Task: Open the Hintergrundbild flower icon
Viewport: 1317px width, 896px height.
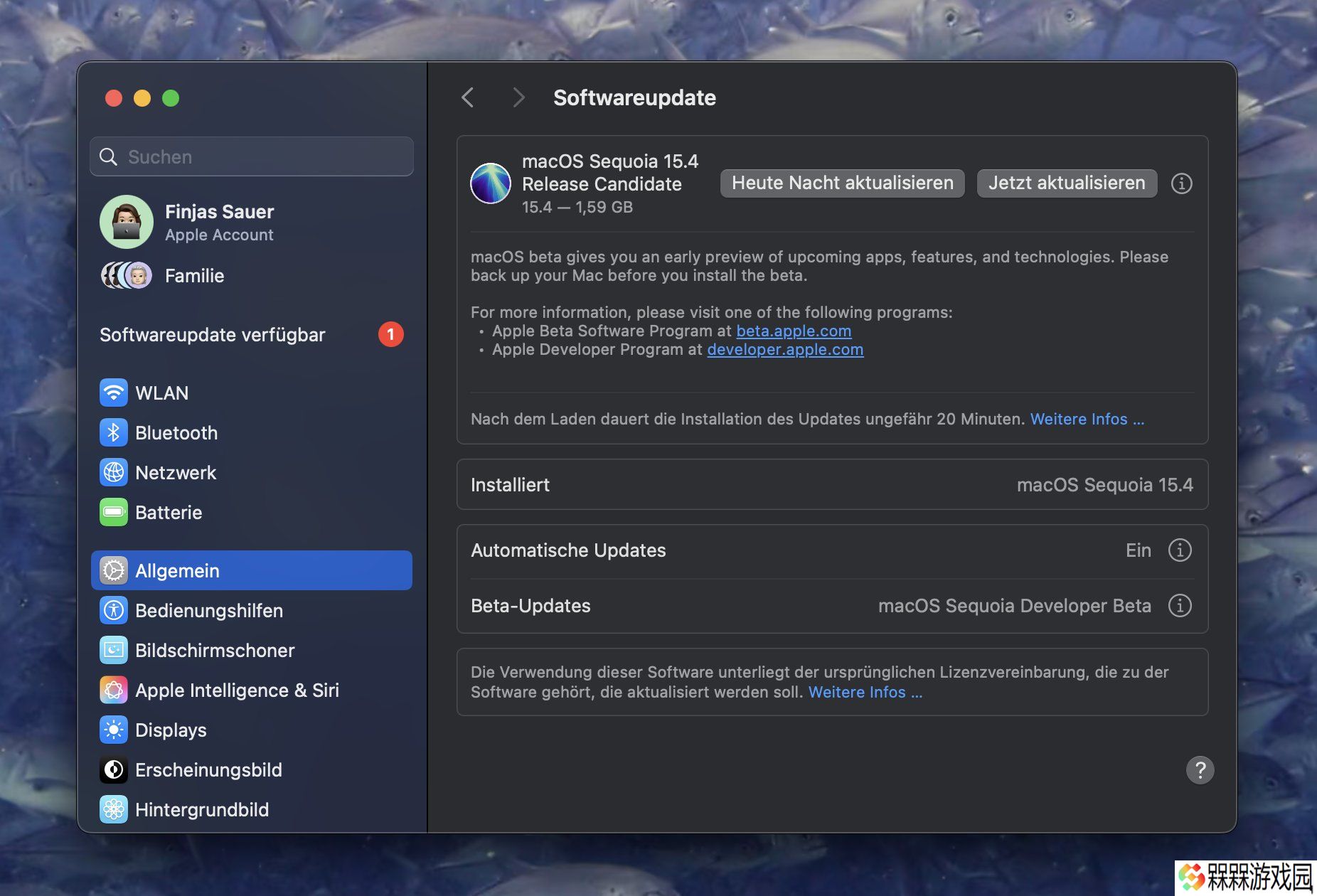Action: coord(114,809)
